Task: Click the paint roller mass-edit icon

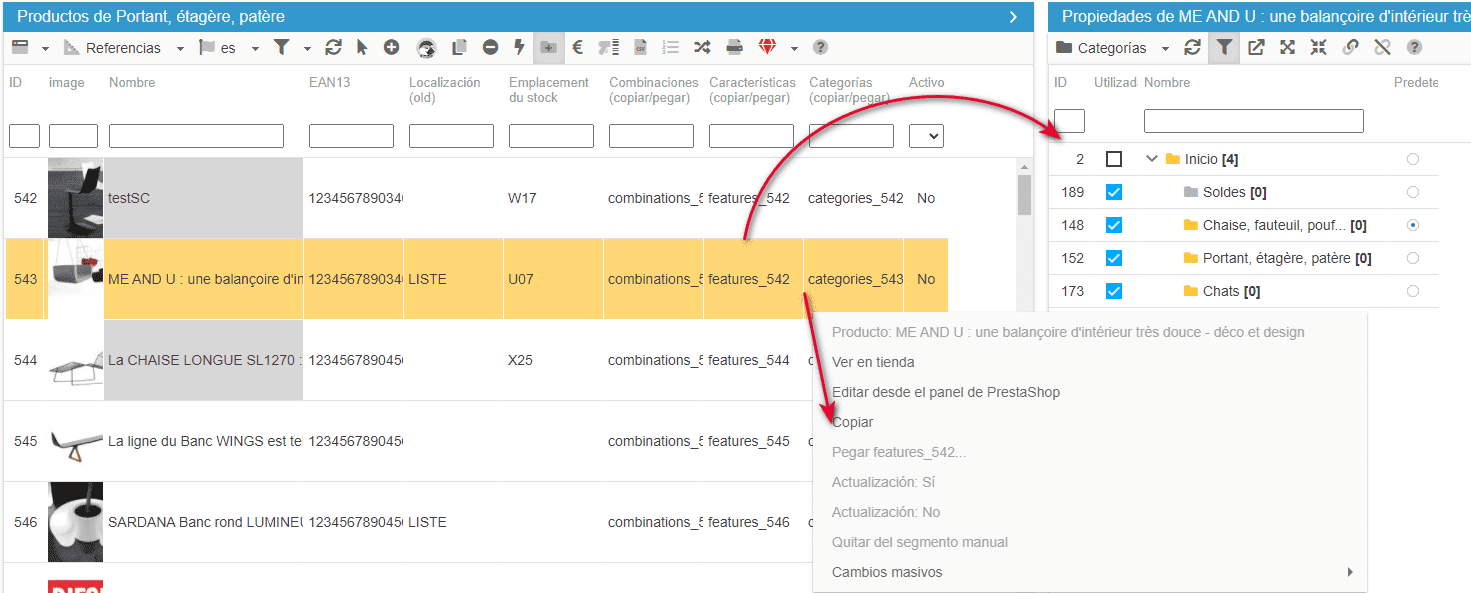Action: tap(608, 47)
